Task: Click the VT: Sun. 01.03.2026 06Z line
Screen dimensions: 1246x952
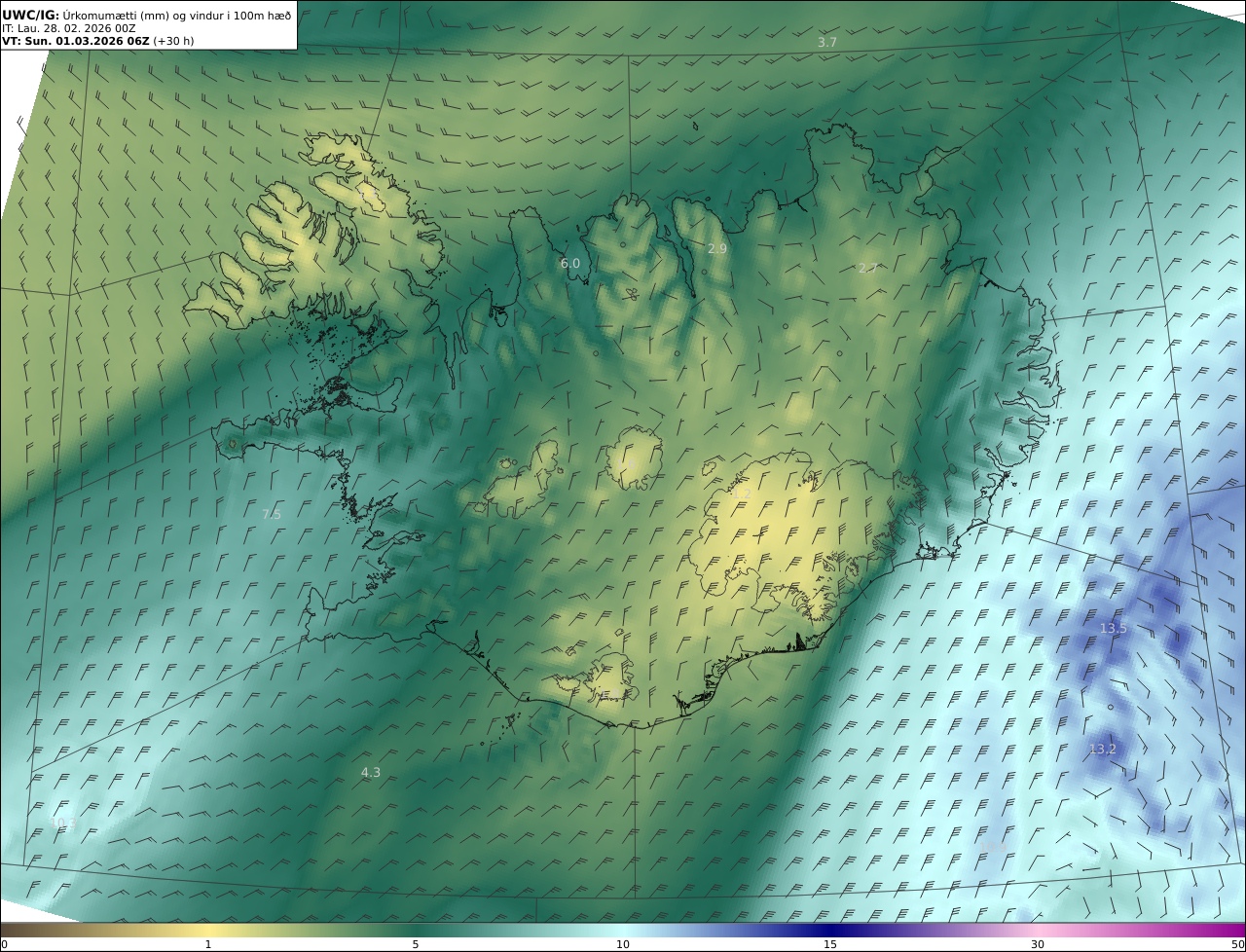Action: (97, 42)
